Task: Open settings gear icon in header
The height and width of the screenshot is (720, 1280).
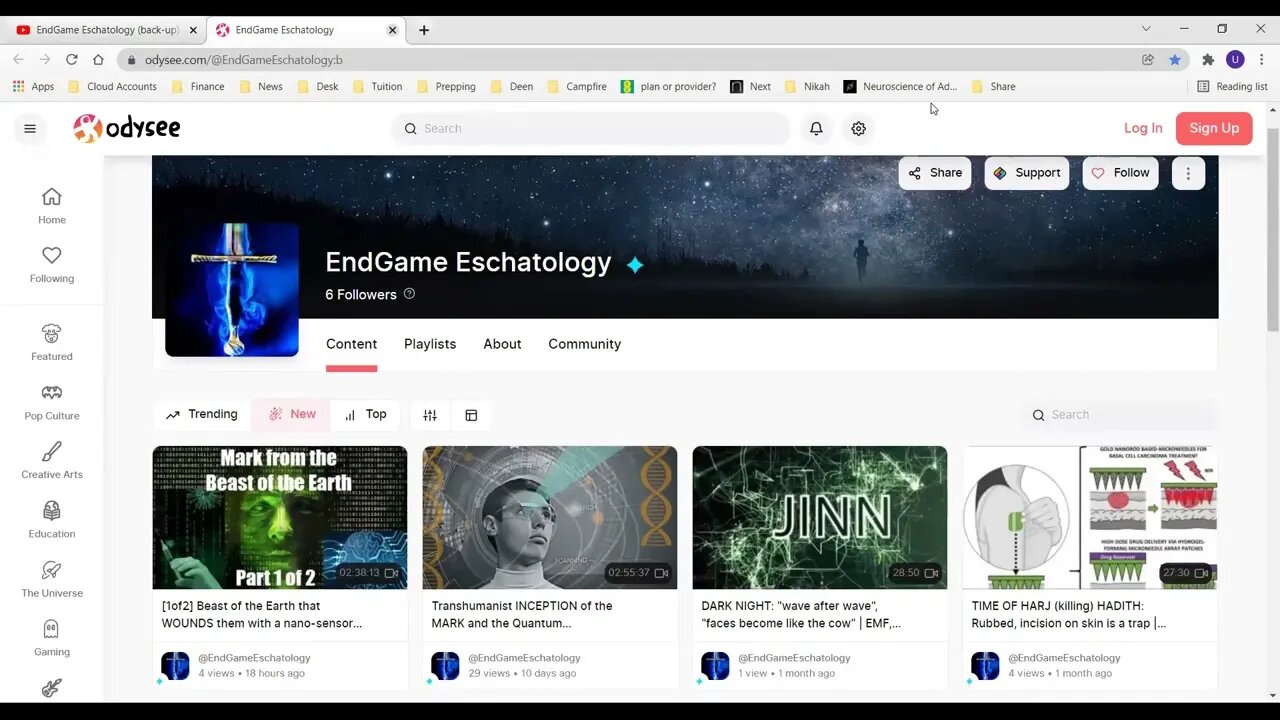Action: click(858, 128)
